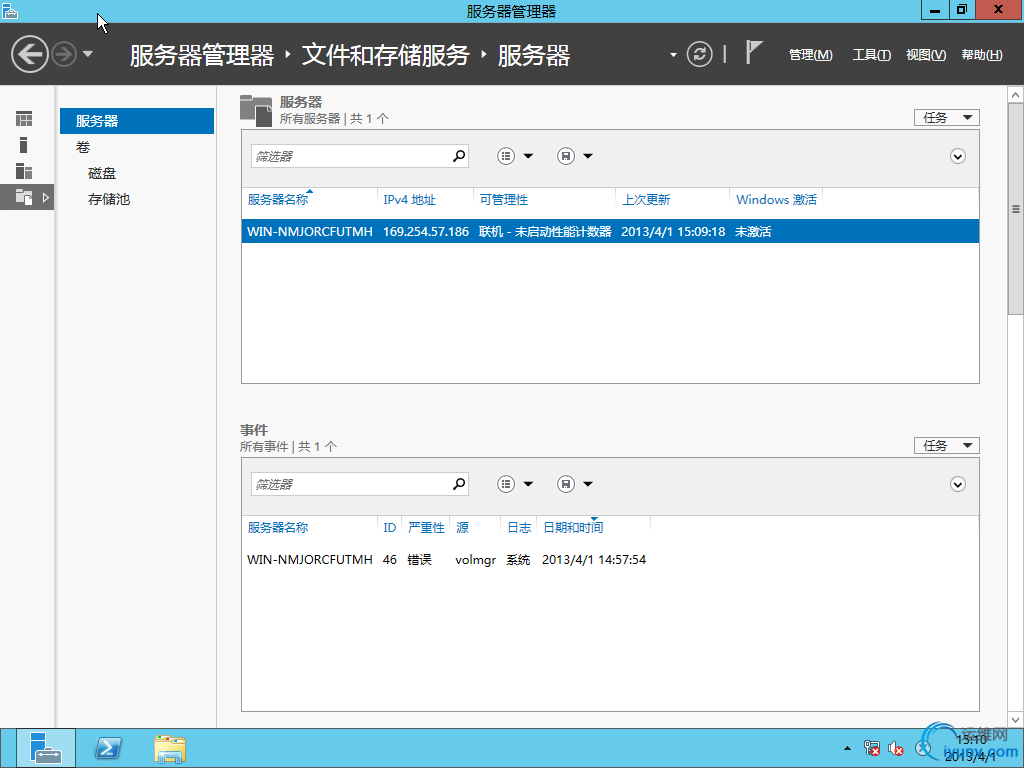This screenshot has height=768, width=1024.
Task: Open the dropdown arrow beside servers list options
Action: [528, 156]
